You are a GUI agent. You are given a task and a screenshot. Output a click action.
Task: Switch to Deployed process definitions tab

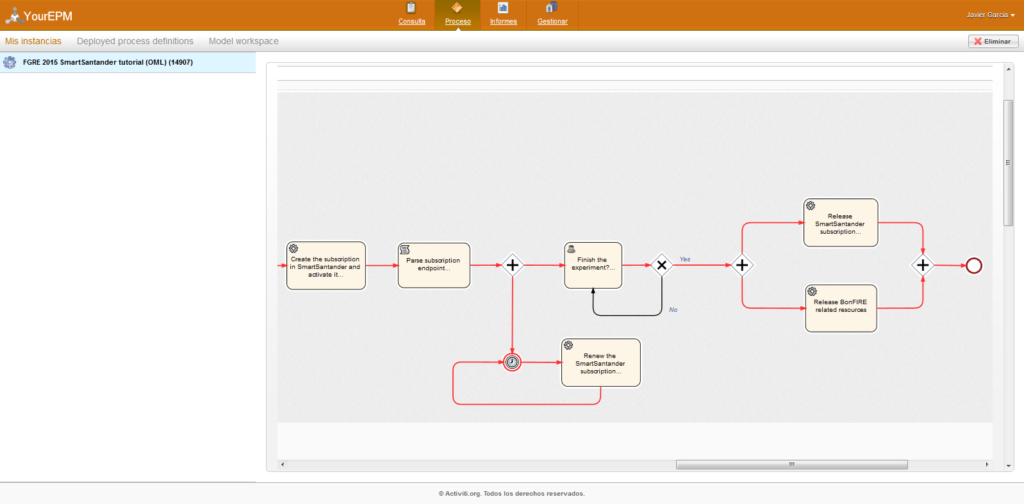pos(135,41)
